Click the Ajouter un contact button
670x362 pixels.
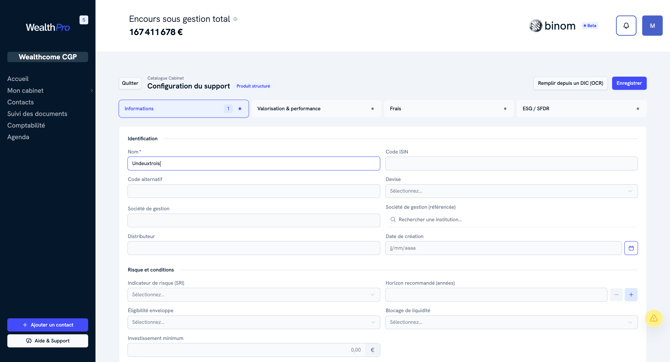47,325
